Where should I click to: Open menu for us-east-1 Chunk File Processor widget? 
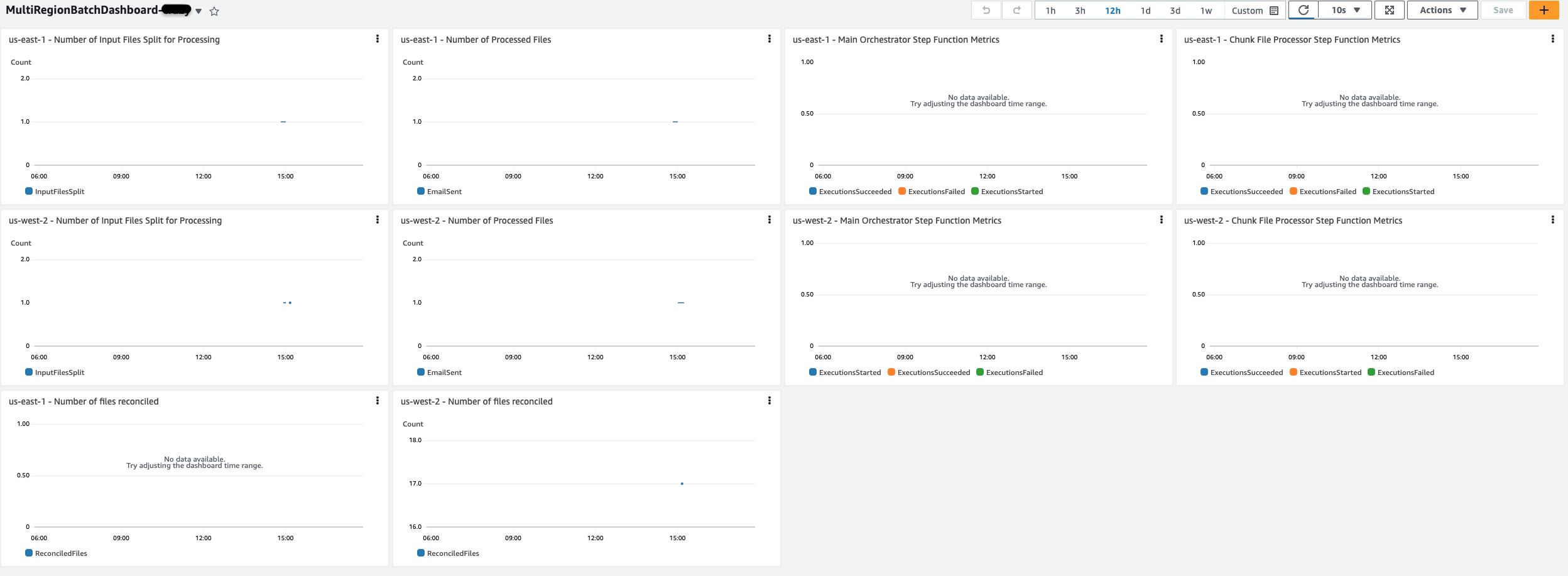[x=1553, y=39]
